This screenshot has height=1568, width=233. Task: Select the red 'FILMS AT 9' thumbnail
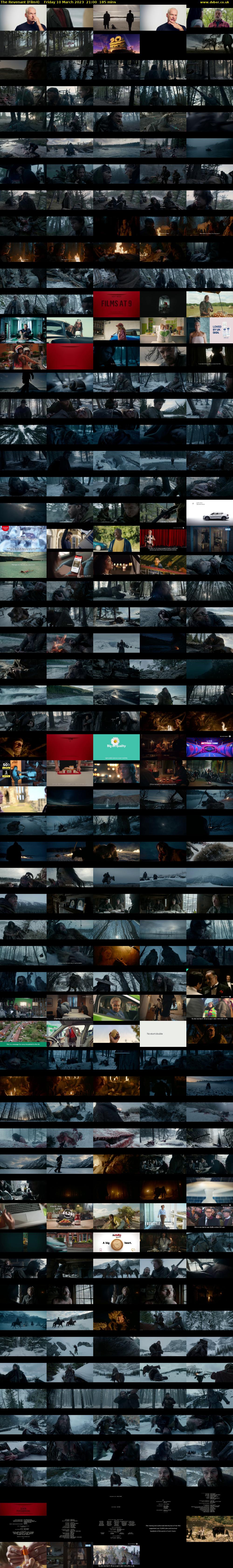coord(116,304)
